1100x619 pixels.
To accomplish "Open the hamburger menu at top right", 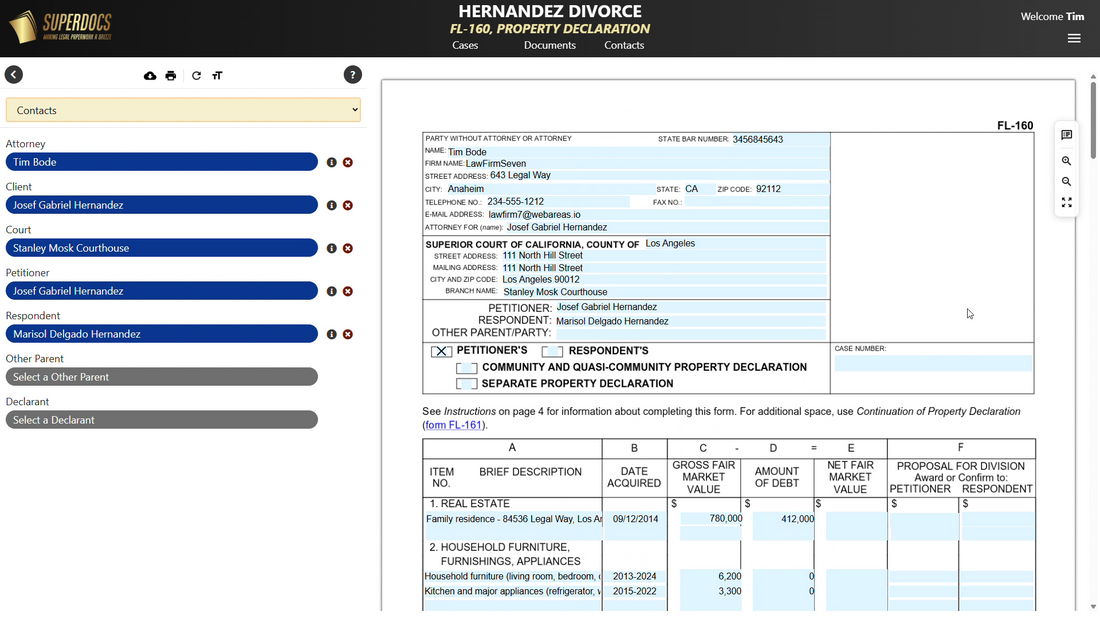I will point(1074,39).
